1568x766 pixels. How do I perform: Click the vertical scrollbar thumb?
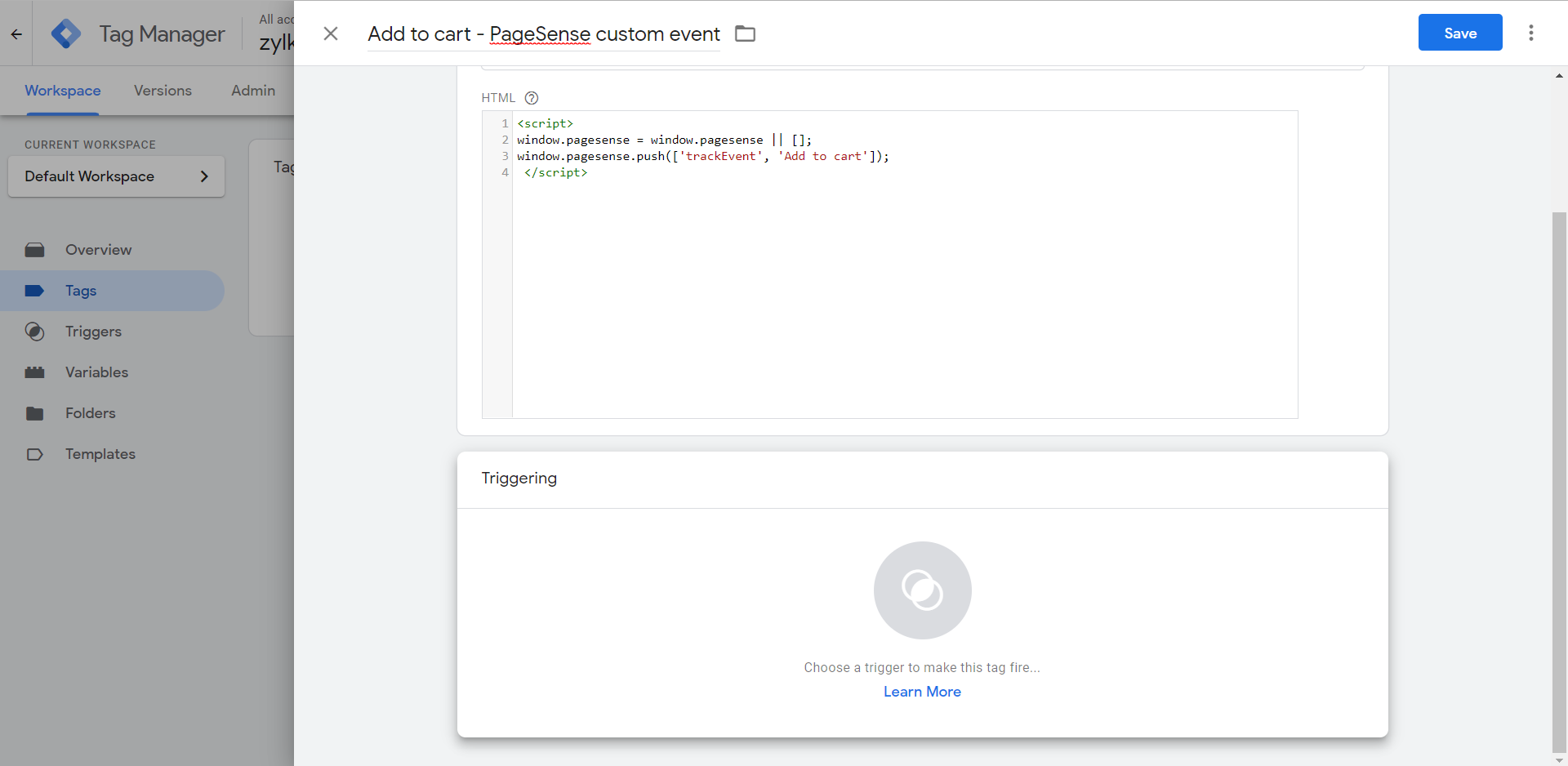tap(1559, 482)
